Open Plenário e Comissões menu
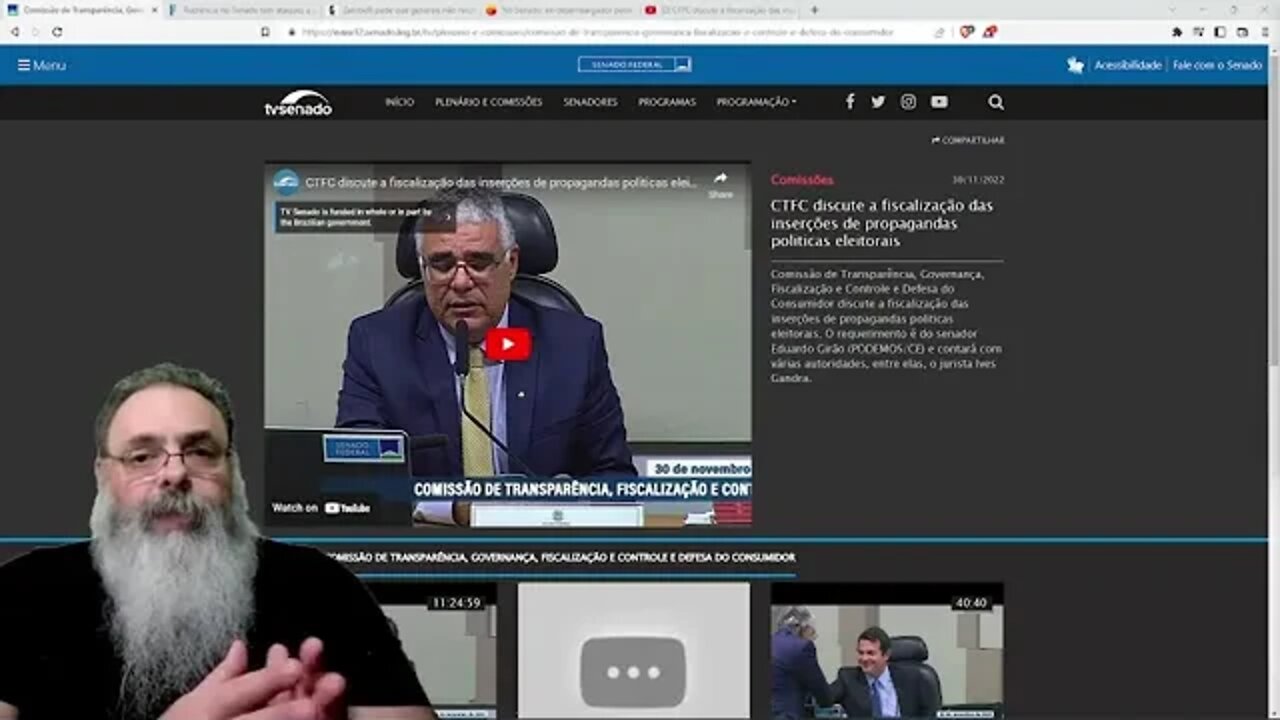The image size is (1280, 720). (x=488, y=102)
